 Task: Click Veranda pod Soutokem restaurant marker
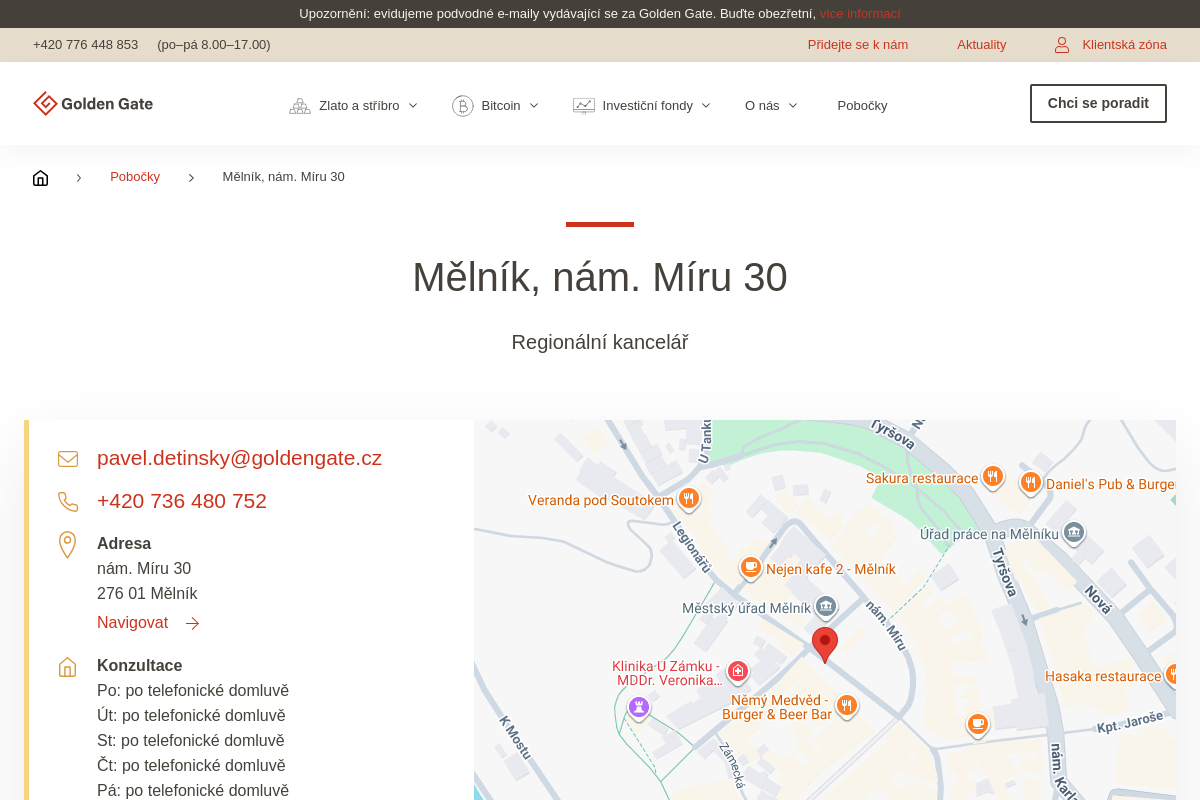688,498
